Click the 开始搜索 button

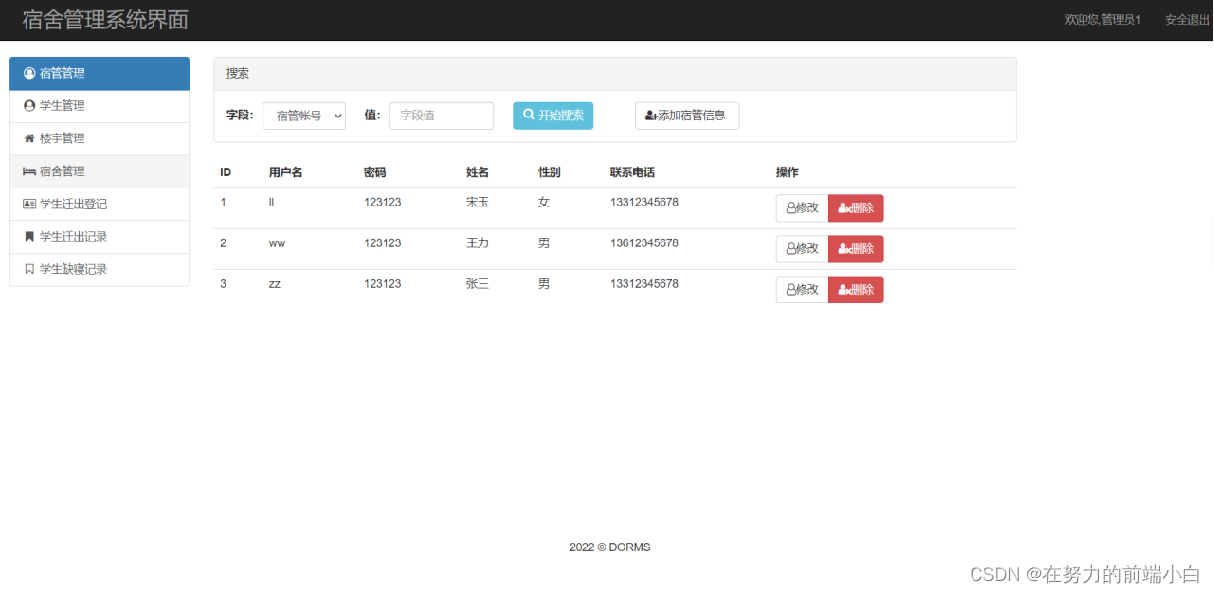click(553, 116)
